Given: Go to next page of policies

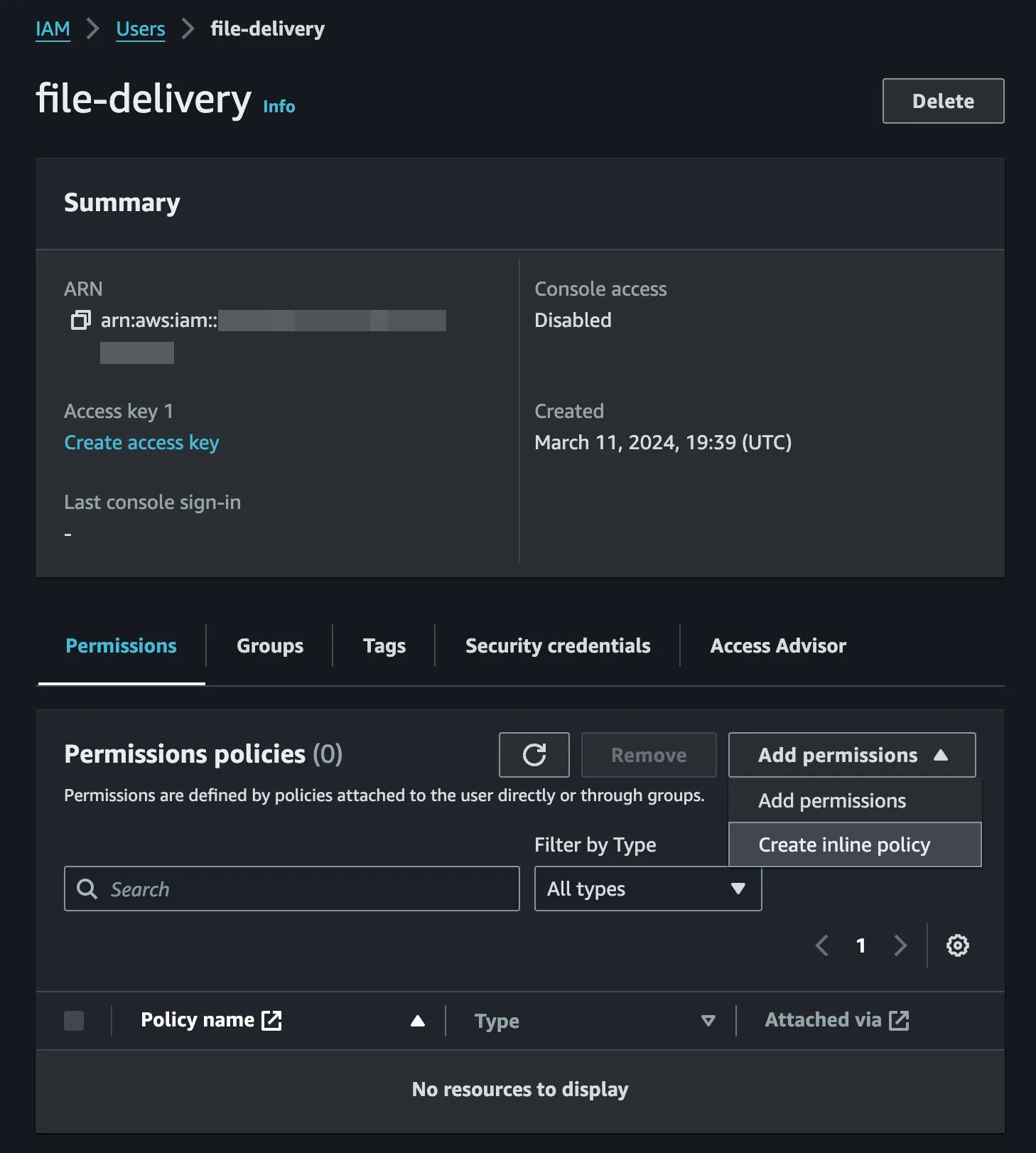Looking at the screenshot, I should (900, 945).
